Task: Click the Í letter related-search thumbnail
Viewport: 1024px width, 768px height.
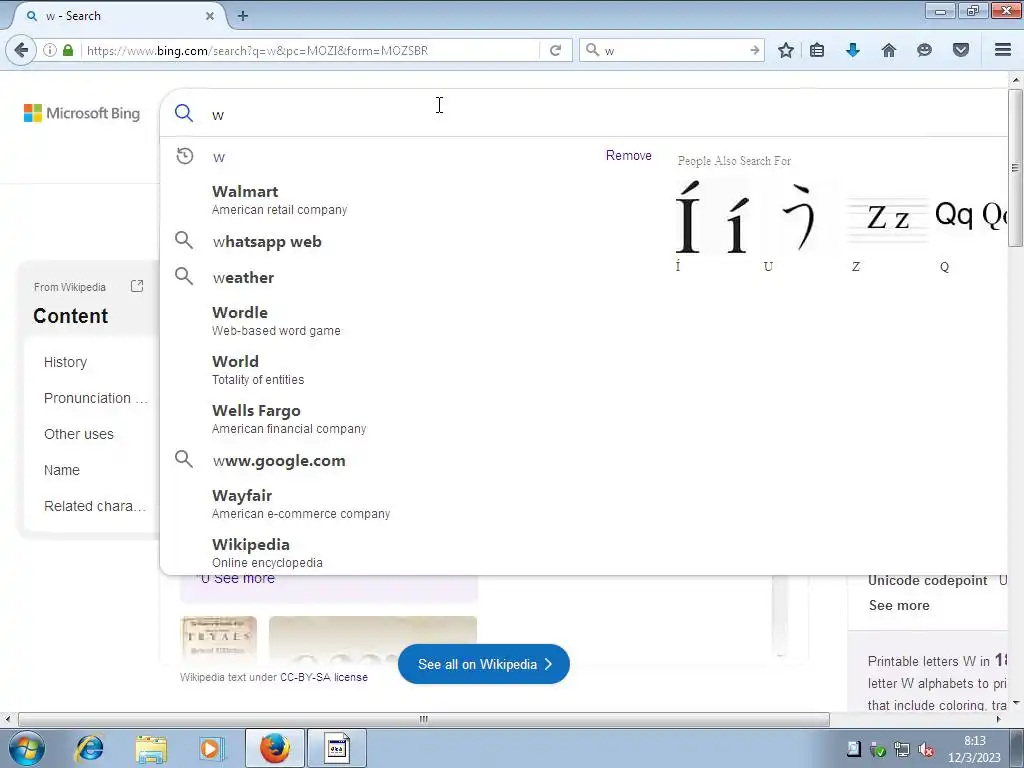Action: [x=712, y=217]
